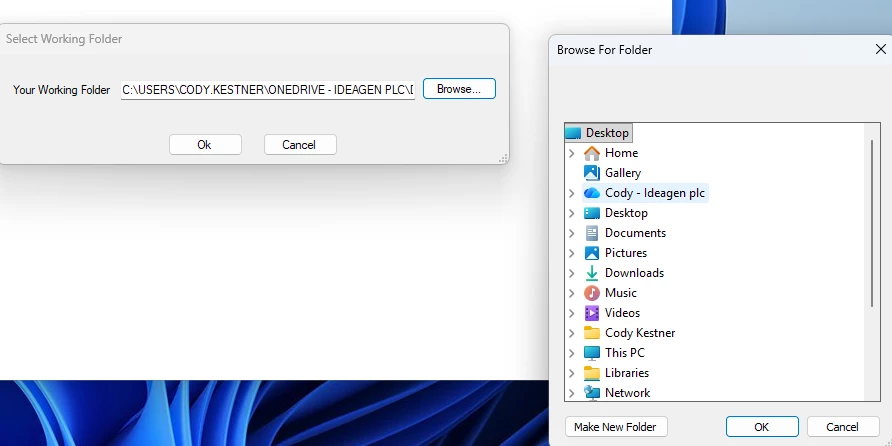The image size is (892, 446).
Task: Expand the This PC node
Action: [572, 353]
